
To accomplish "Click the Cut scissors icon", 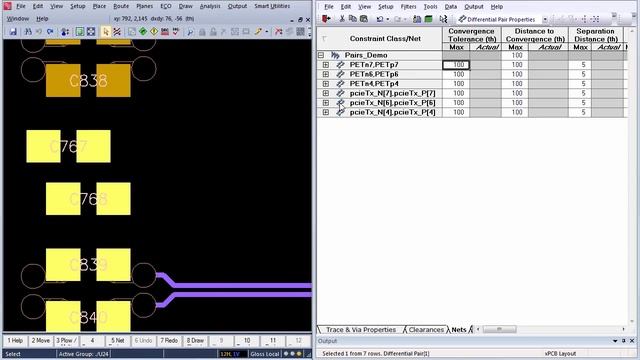I will click(x=342, y=19).
